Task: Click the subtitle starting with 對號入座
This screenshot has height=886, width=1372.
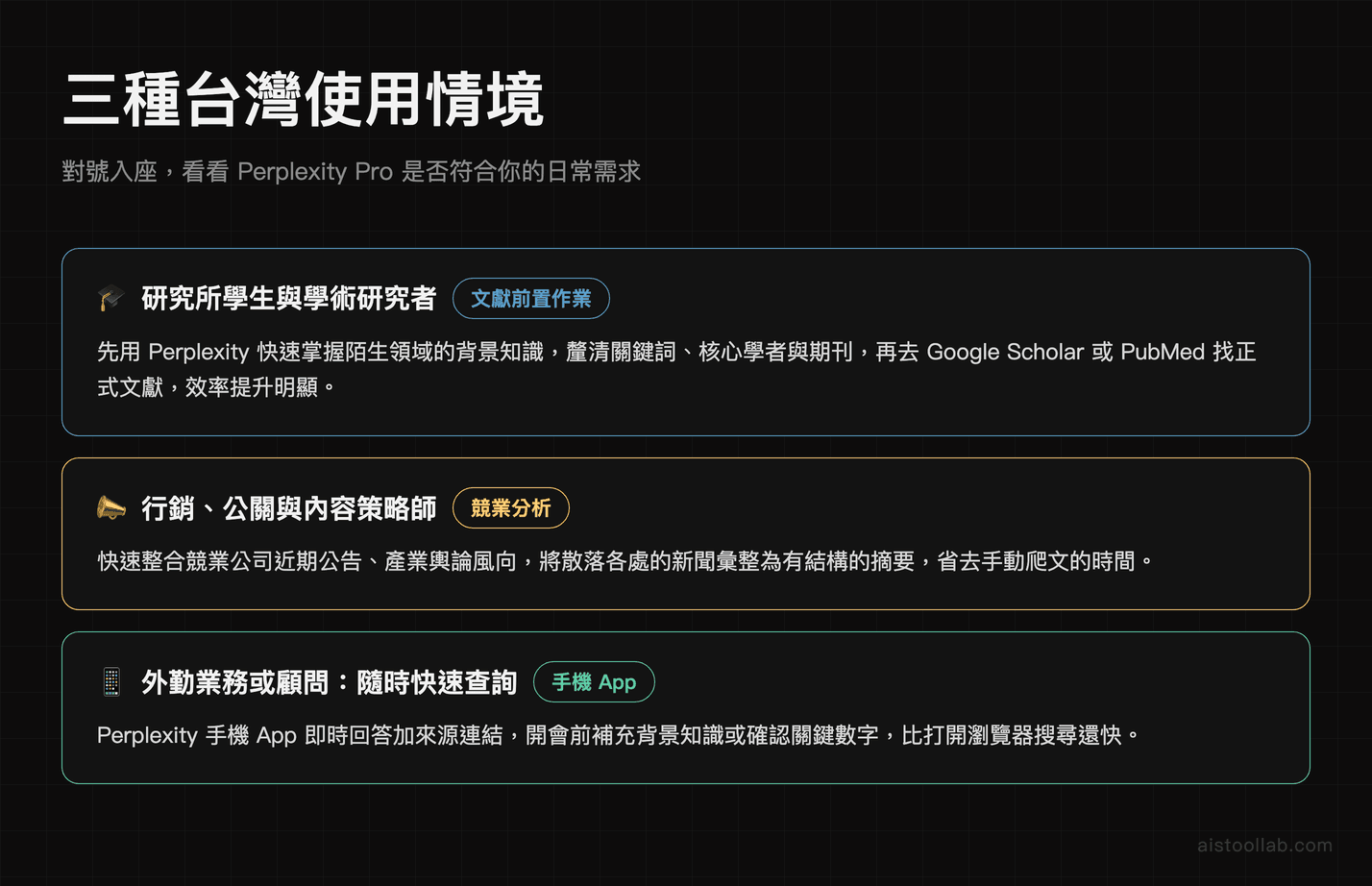Action: pyautogui.click(x=352, y=171)
